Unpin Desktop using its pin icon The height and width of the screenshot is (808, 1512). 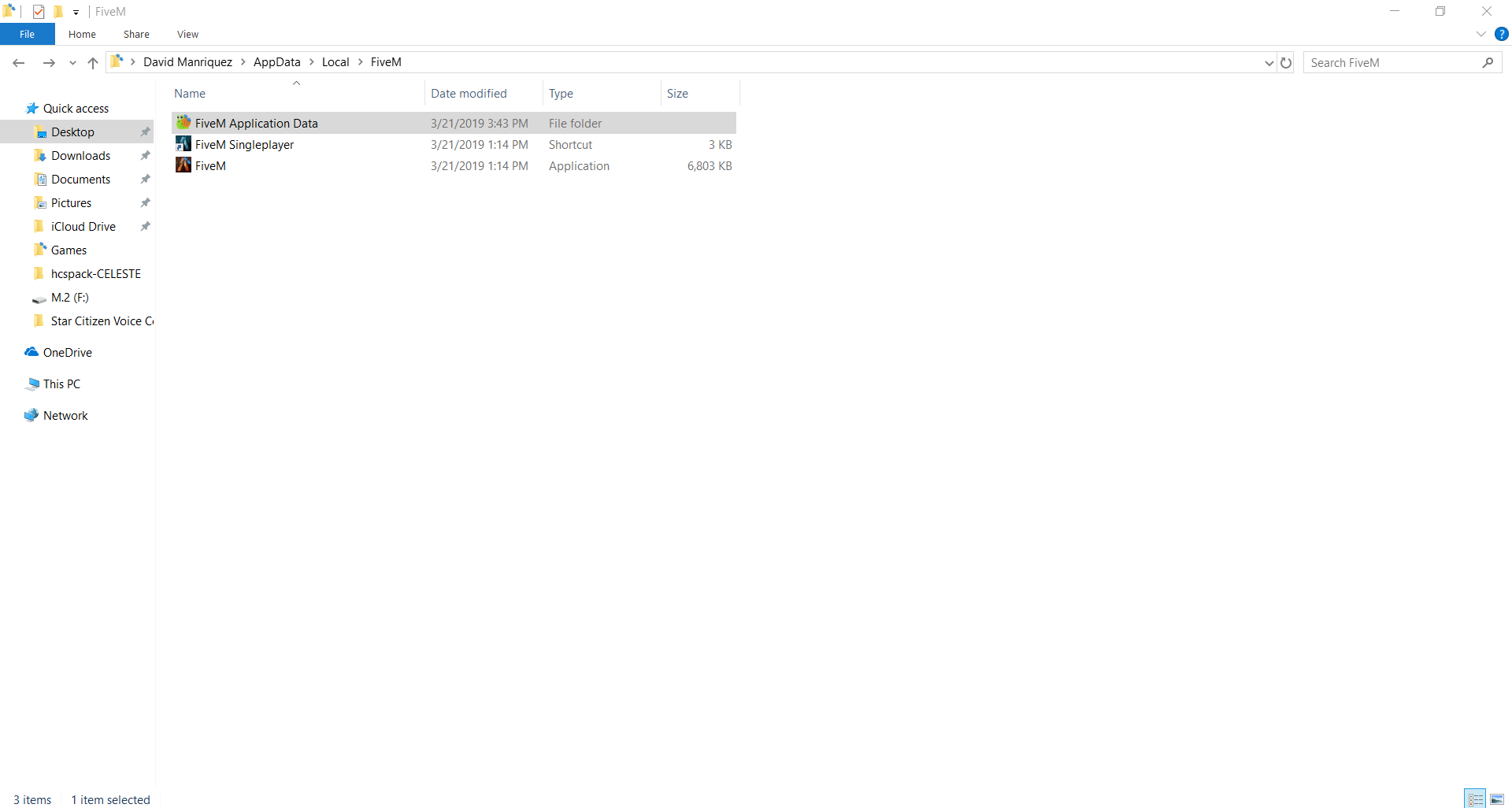click(145, 132)
